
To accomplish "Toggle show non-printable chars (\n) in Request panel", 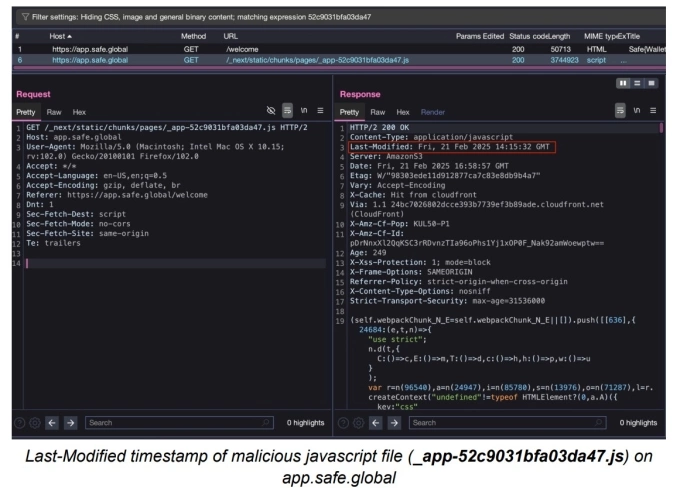I will coord(305,111).
